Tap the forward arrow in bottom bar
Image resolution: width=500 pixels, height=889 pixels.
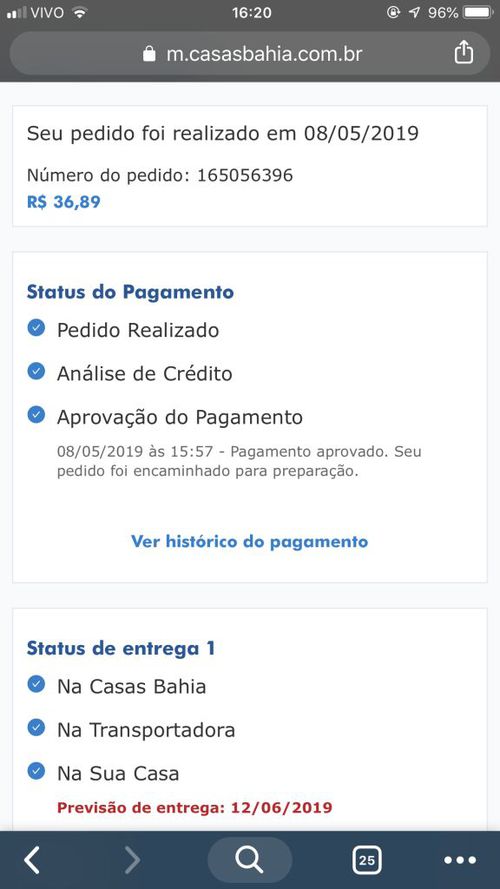point(132,860)
